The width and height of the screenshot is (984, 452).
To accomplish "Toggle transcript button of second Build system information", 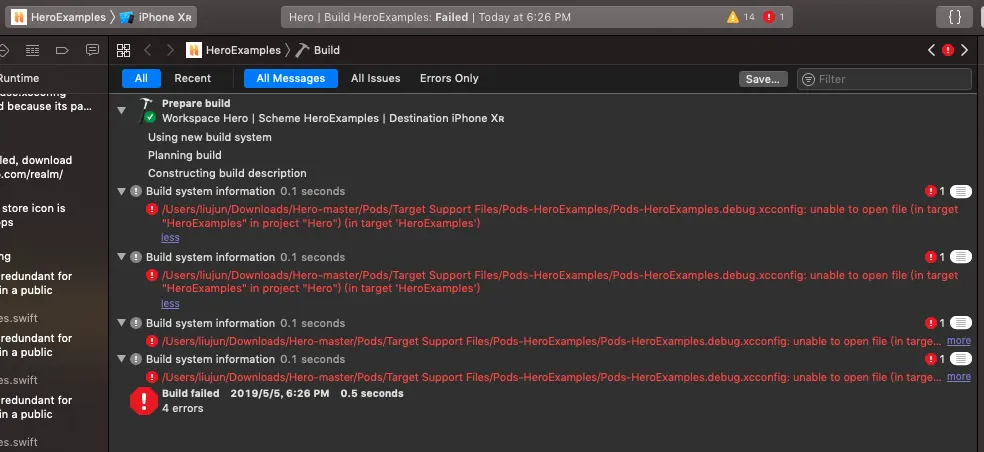I will pyautogui.click(x=960, y=257).
